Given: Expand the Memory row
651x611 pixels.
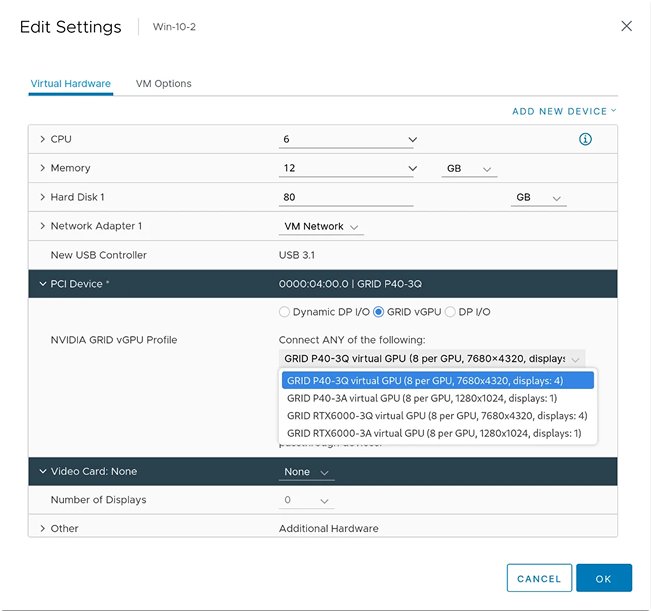Looking at the screenshot, I should tap(42, 168).
